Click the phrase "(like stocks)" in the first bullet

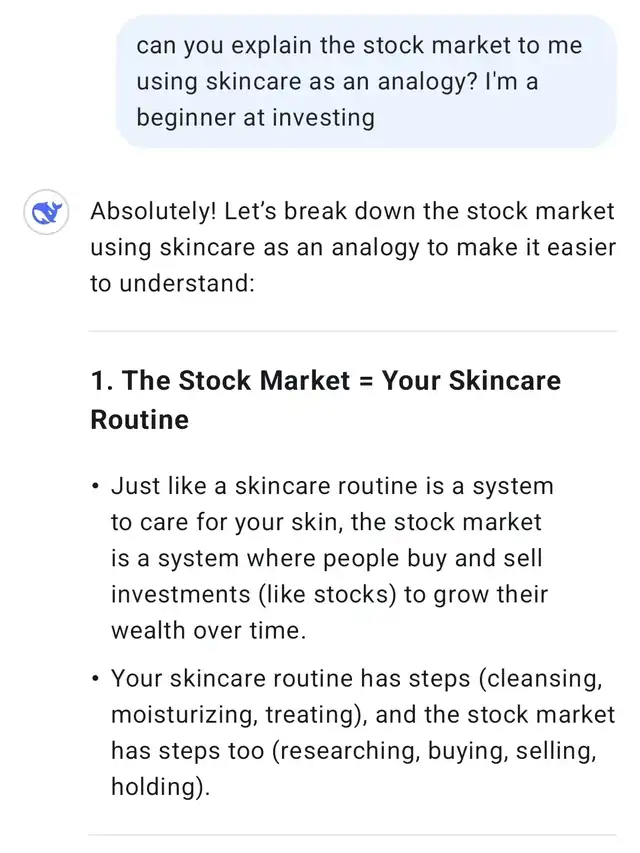tap(328, 595)
